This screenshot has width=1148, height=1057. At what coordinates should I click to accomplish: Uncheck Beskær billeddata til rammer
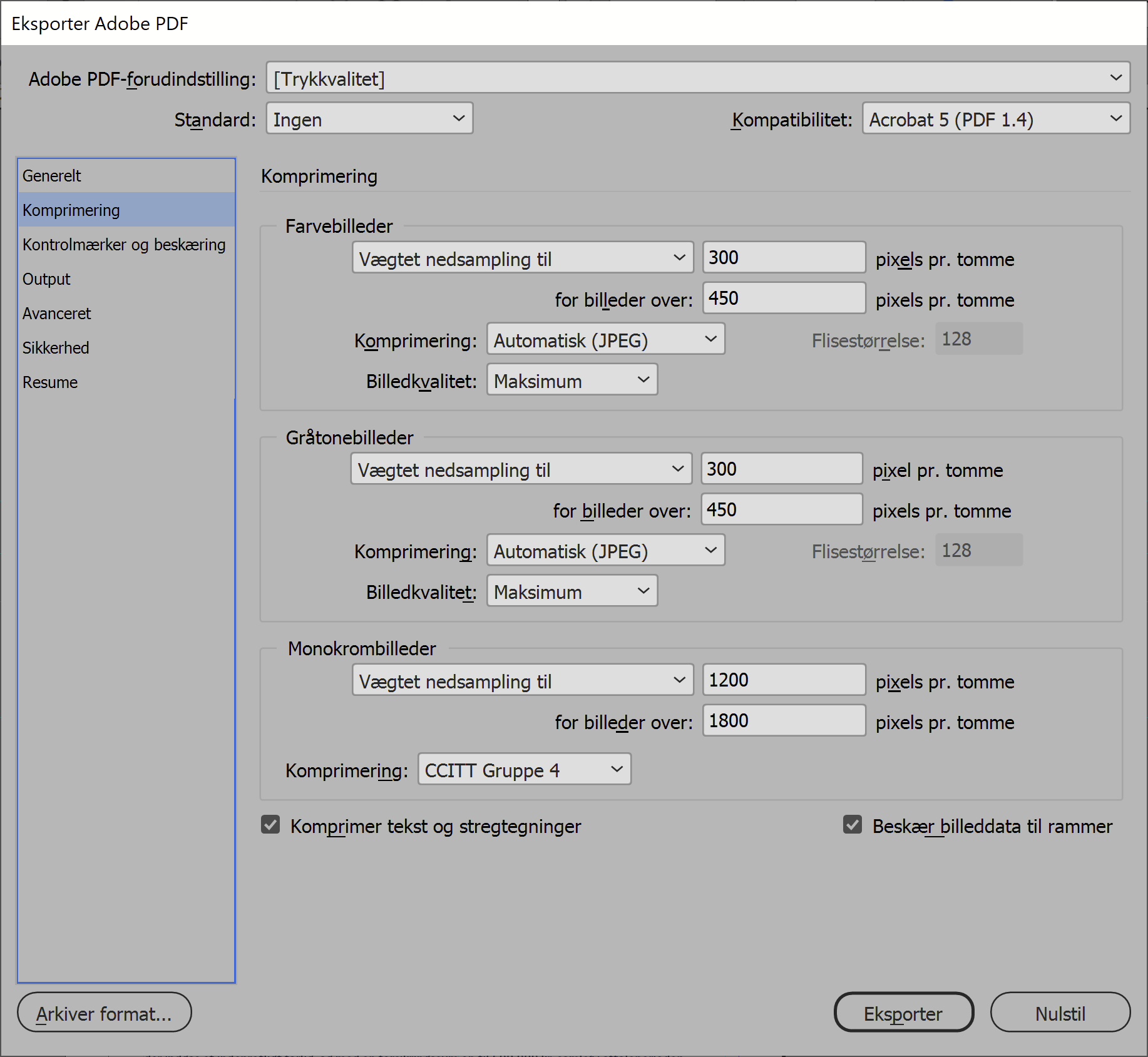853,825
